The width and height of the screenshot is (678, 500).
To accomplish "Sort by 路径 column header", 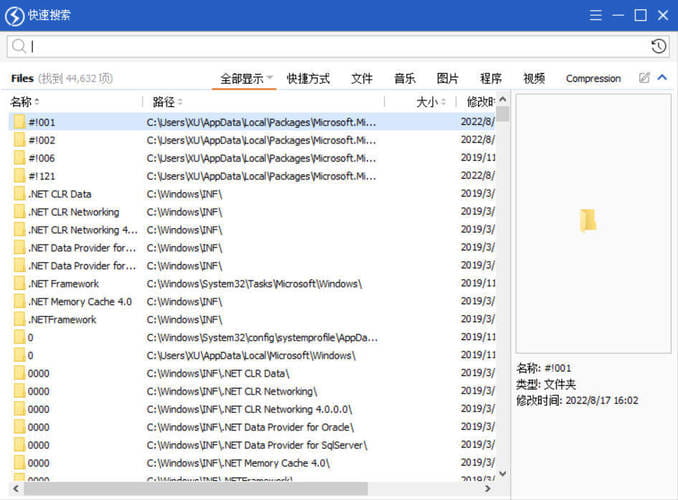I will pos(165,102).
